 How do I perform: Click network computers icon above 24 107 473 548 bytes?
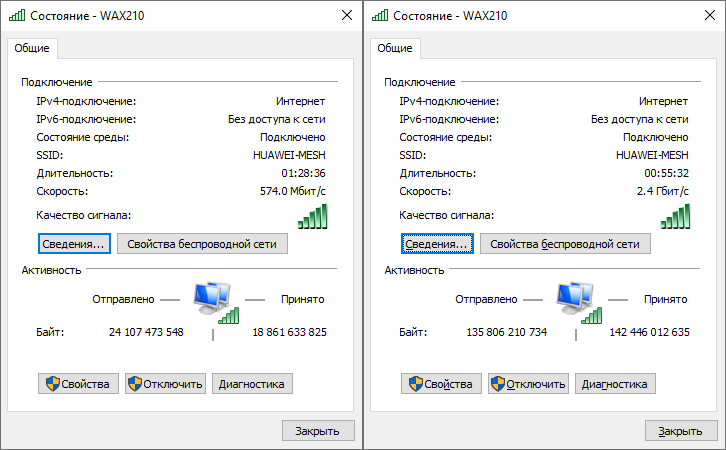pyautogui.click(x=216, y=302)
